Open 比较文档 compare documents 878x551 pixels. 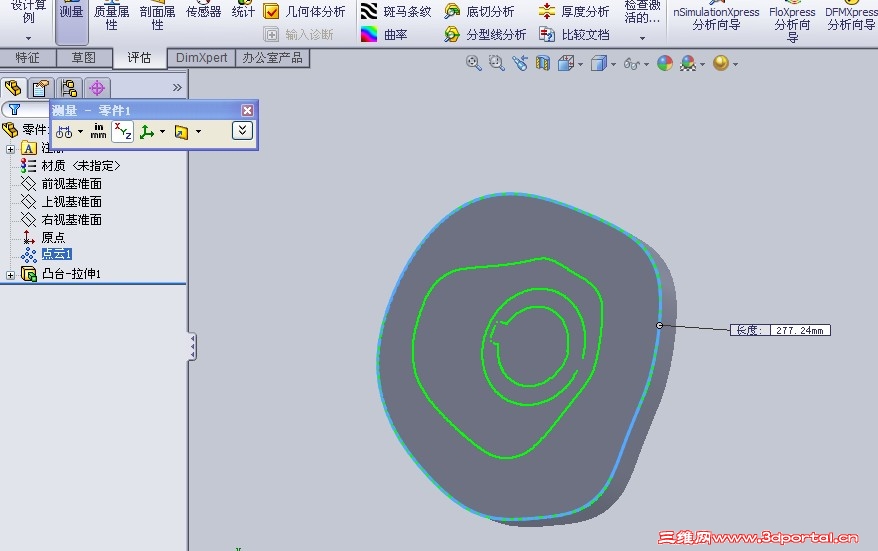574,35
